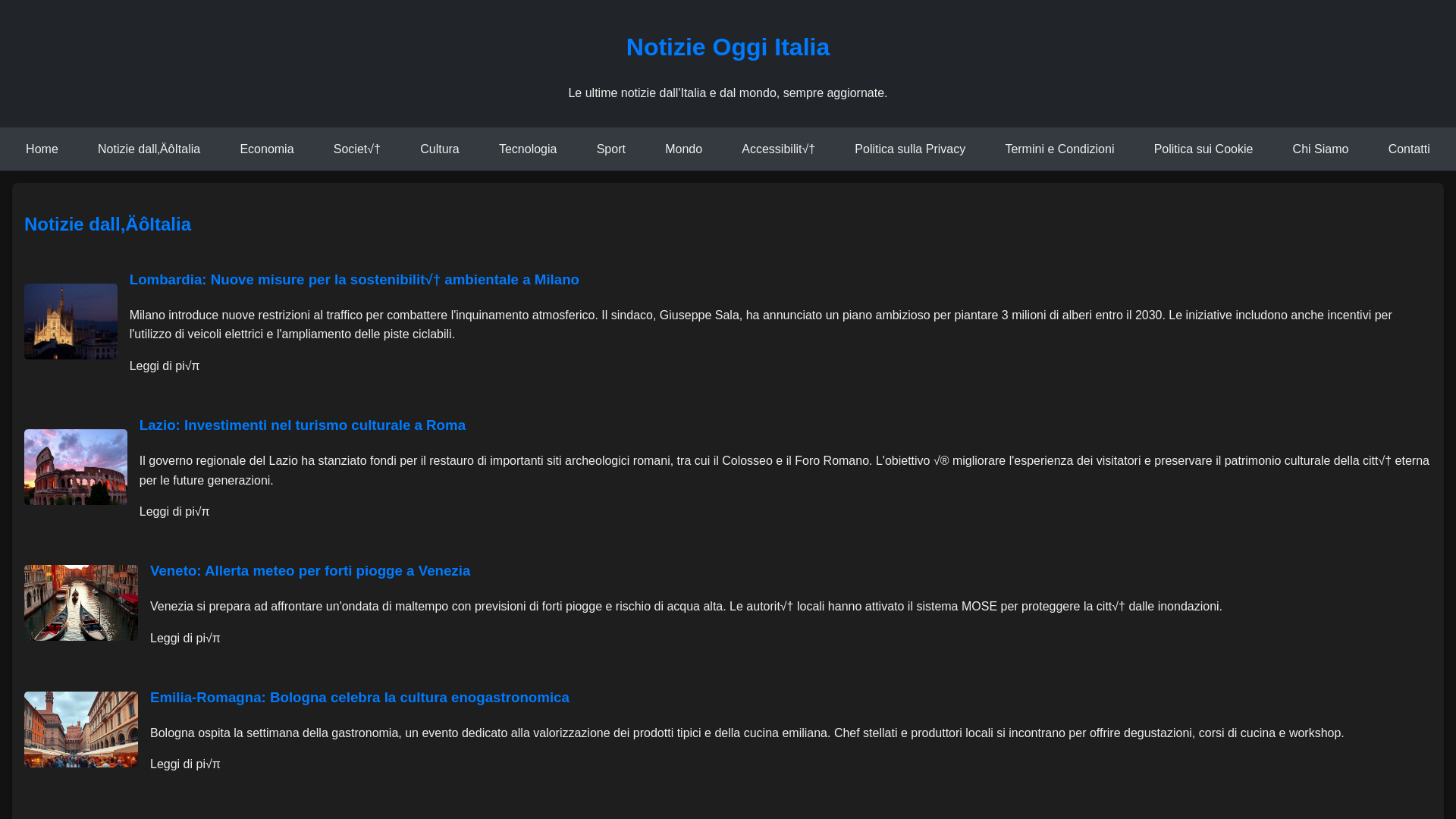This screenshot has height=819, width=1456.
Task: Read more on the Emilia-Romagna Bologna article
Action: 185,764
